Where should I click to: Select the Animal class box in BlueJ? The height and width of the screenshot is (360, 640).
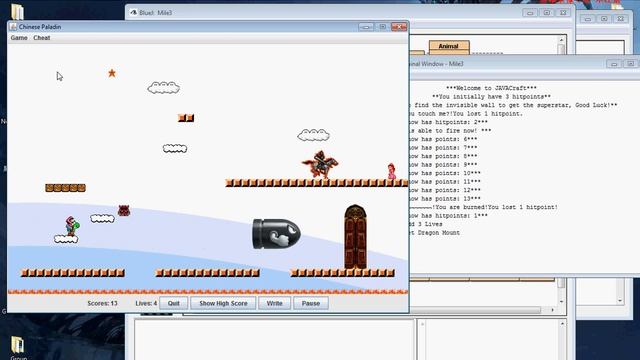click(x=449, y=47)
